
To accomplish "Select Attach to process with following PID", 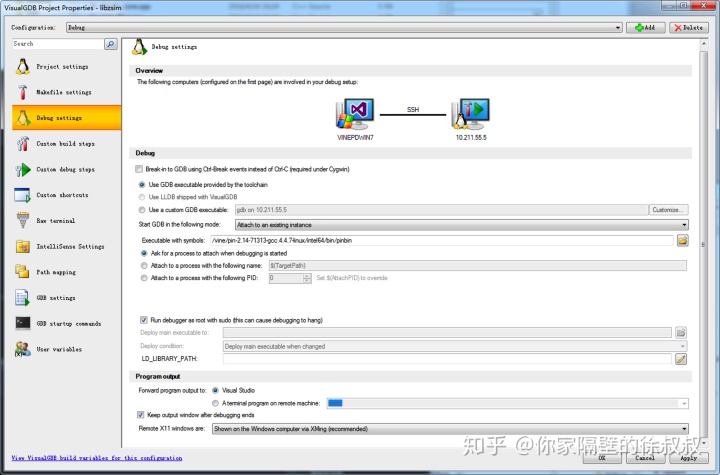I will (x=144, y=278).
